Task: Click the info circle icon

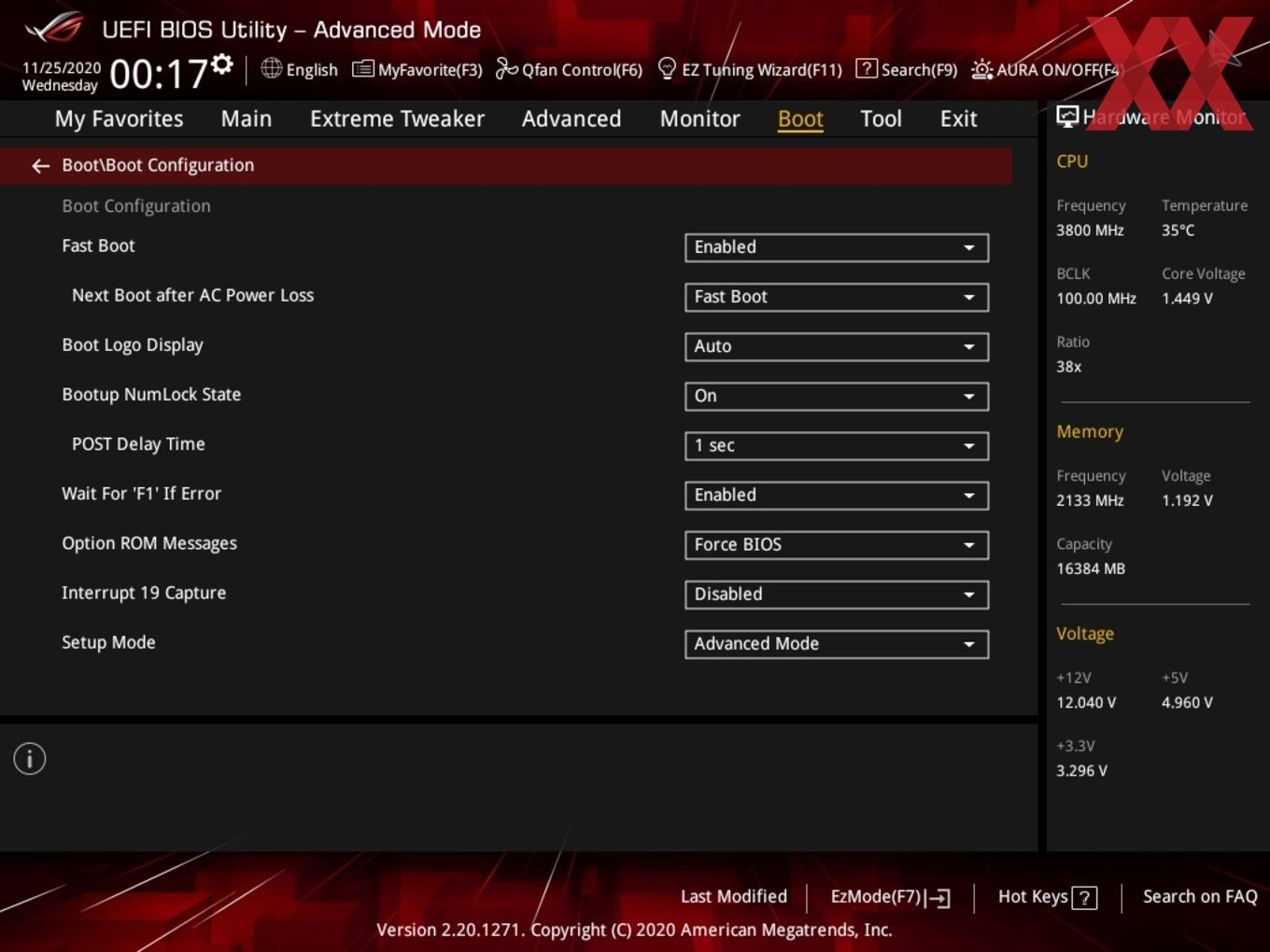Action: pyautogui.click(x=30, y=759)
